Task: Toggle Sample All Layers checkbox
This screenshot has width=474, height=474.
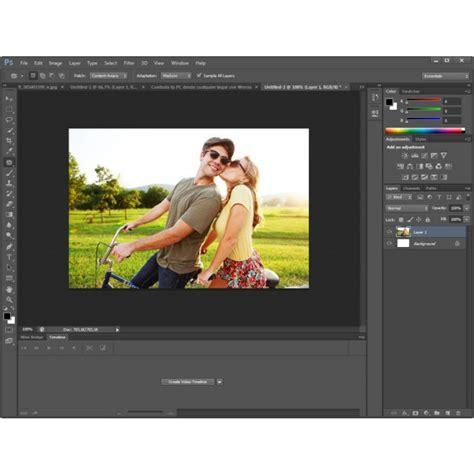Action: click(x=199, y=76)
